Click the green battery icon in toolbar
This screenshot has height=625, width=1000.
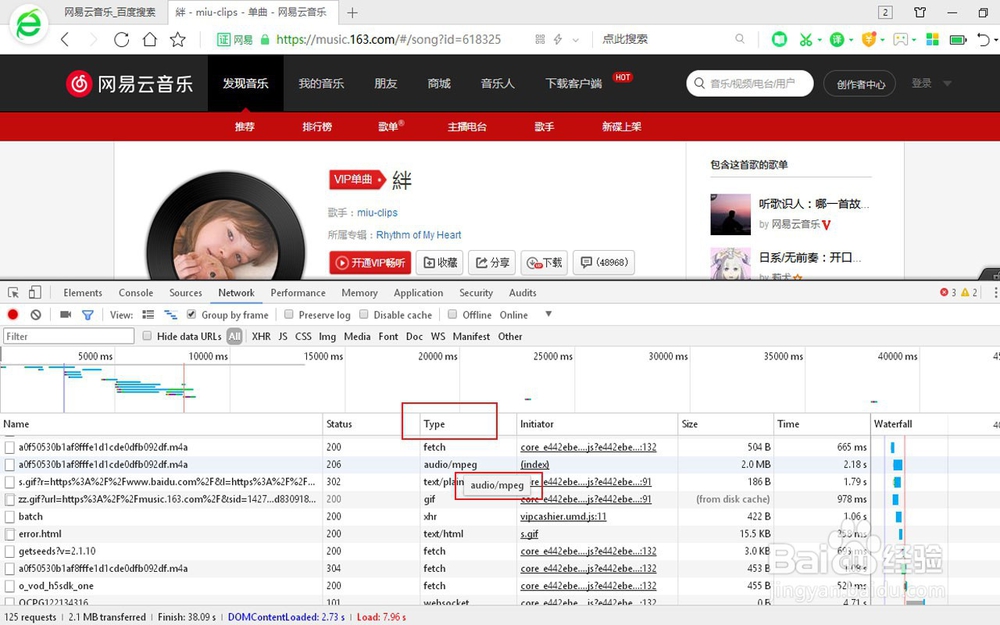pos(957,40)
